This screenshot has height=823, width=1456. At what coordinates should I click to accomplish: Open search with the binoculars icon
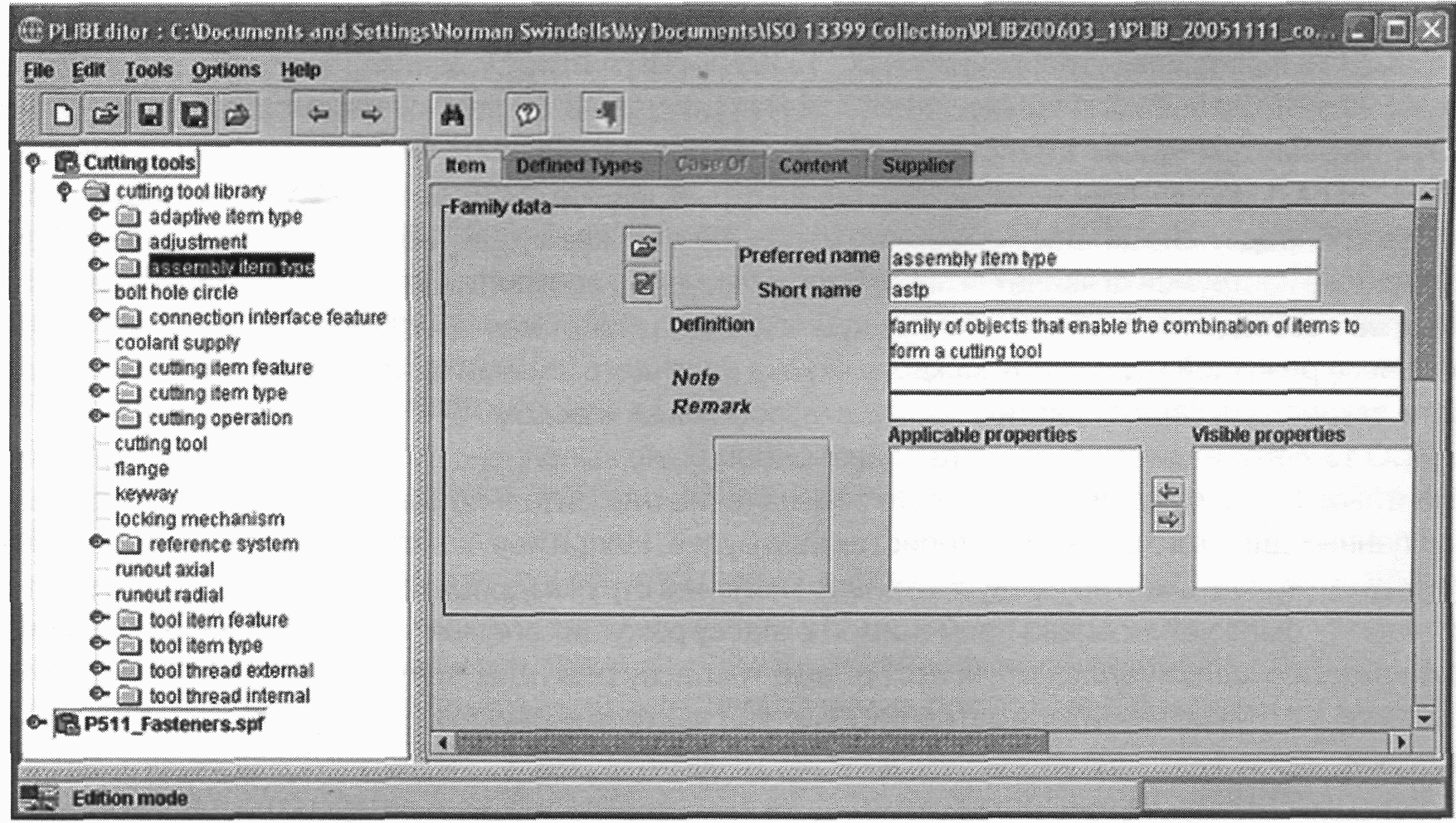pyautogui.click(x=452, y=114)
